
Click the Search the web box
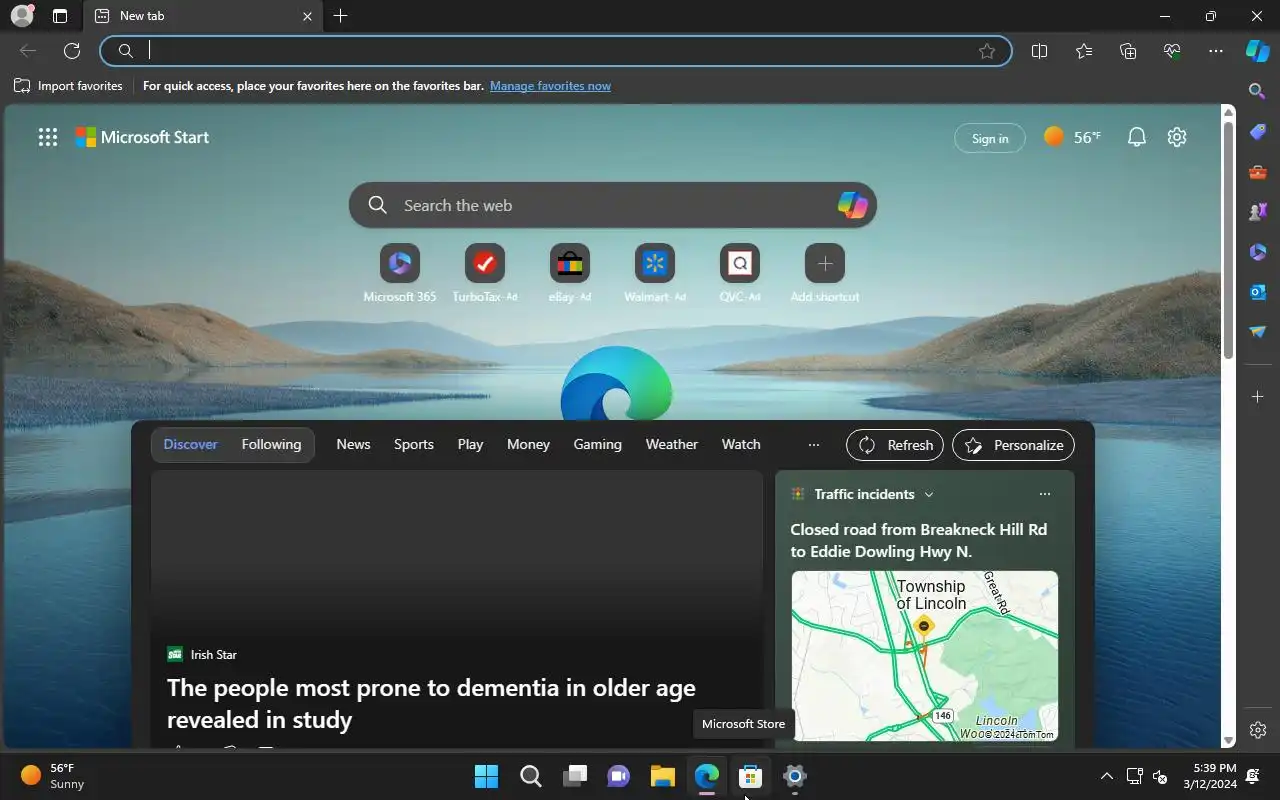coord(612,205)
